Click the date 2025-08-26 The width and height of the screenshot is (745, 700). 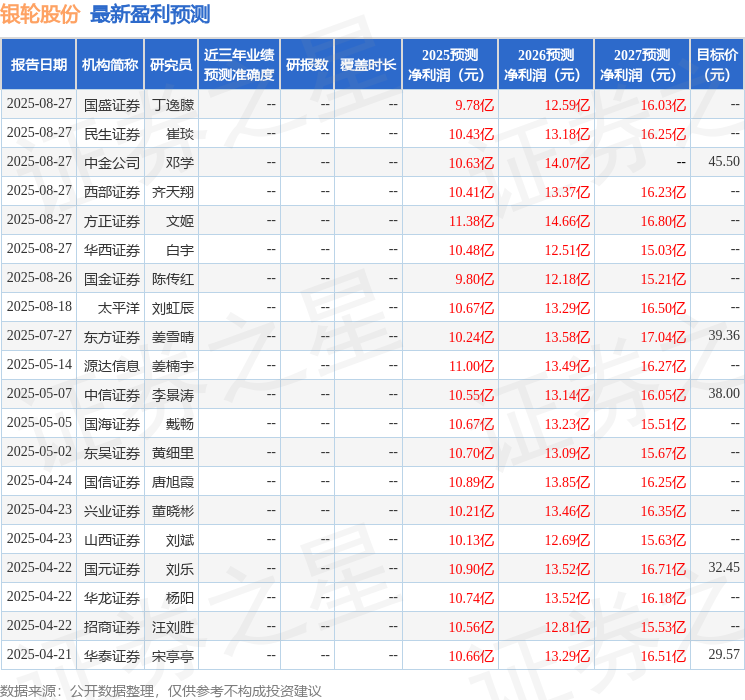click(x=39, y=278)
